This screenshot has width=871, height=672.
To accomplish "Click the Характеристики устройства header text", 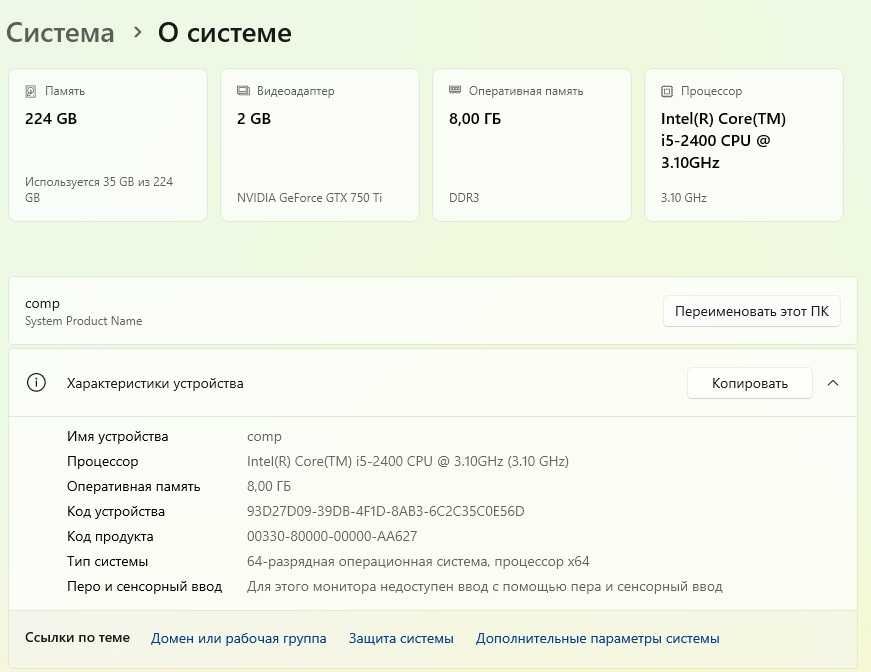I will tap(155, 383).
